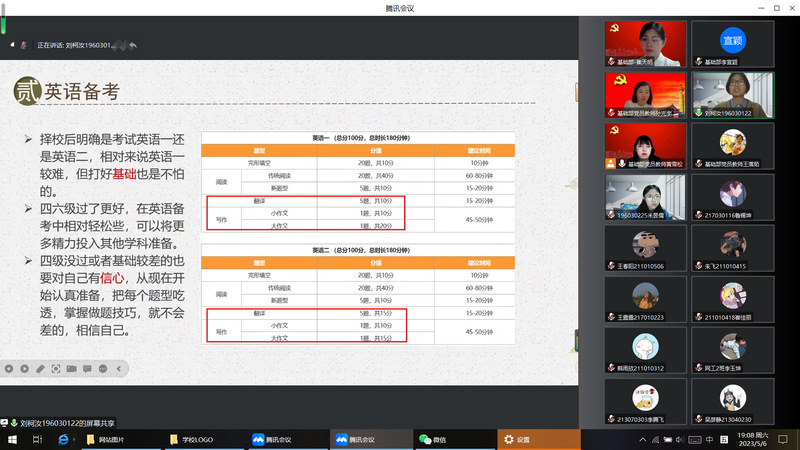Click the focus frame icon in slideshow toolbar
Screen dimensions: 800x450
pyautogui.click(x=54, y=368)
